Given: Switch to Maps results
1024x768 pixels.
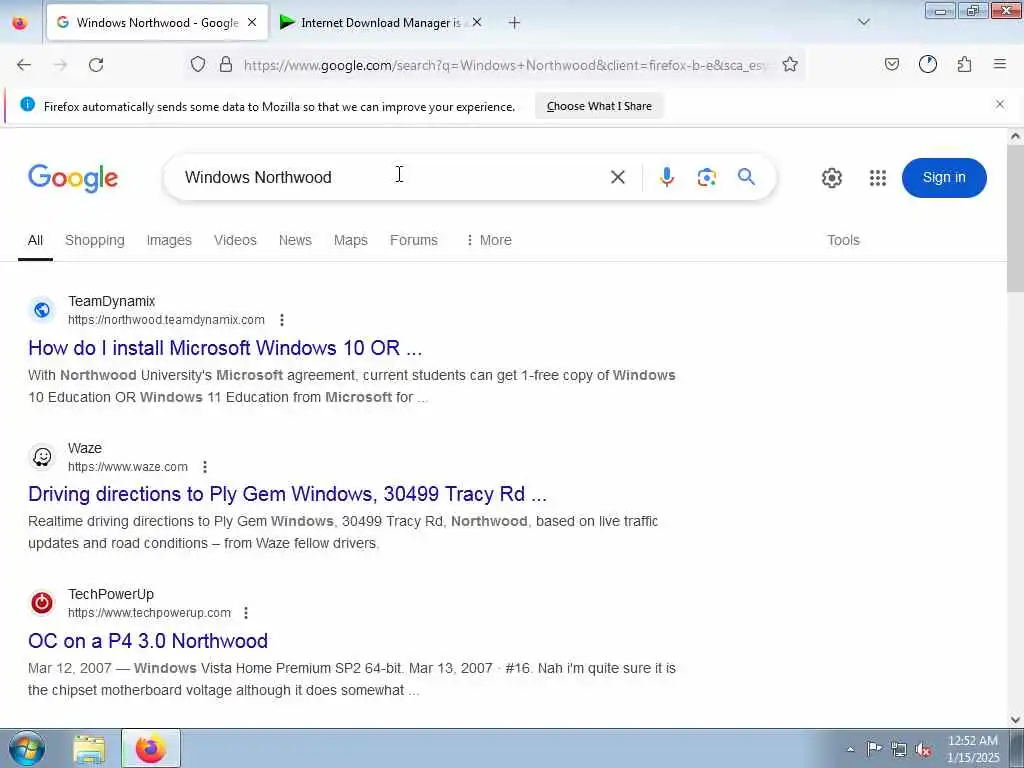Looking at the screenshot, I should click(351, 240).
